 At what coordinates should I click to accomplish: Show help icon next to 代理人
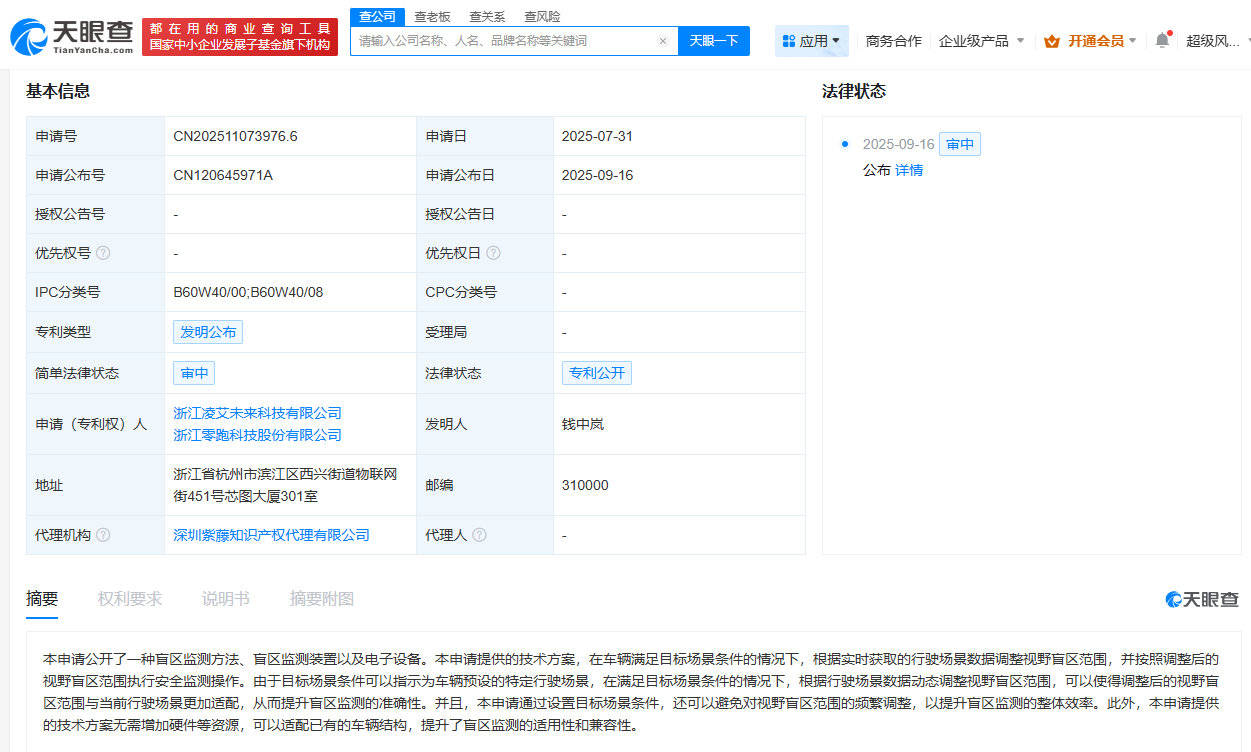479,535
